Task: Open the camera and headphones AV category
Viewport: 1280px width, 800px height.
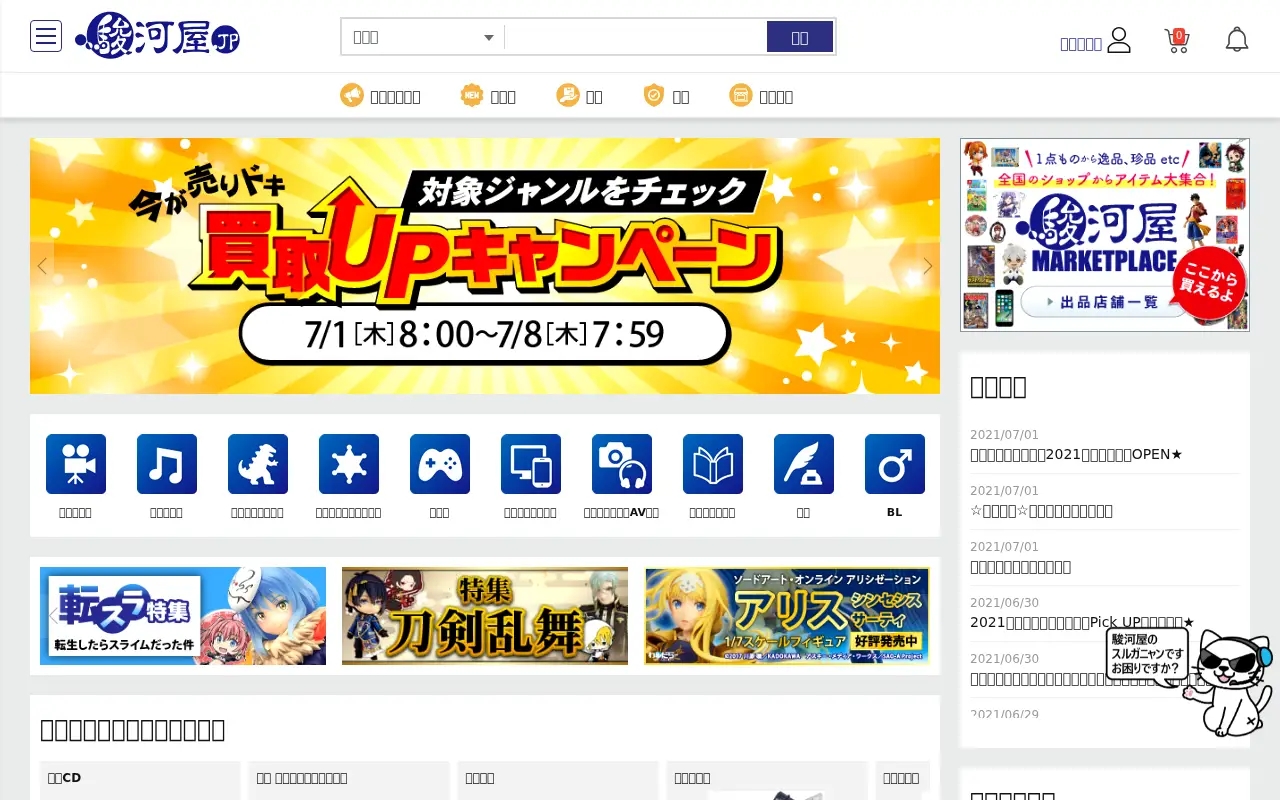Action: coord(622,464)
